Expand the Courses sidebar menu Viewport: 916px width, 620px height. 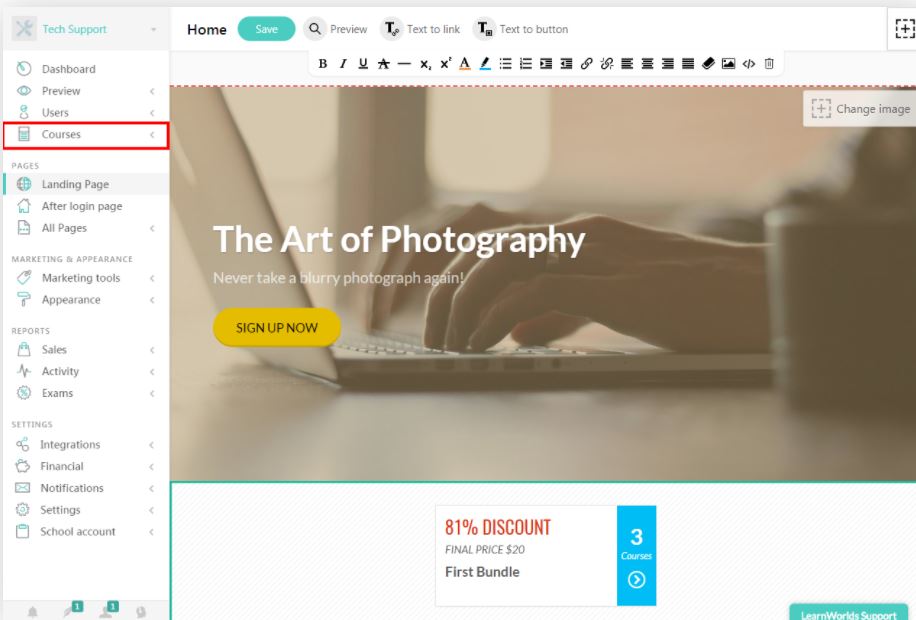coord(86,135)
